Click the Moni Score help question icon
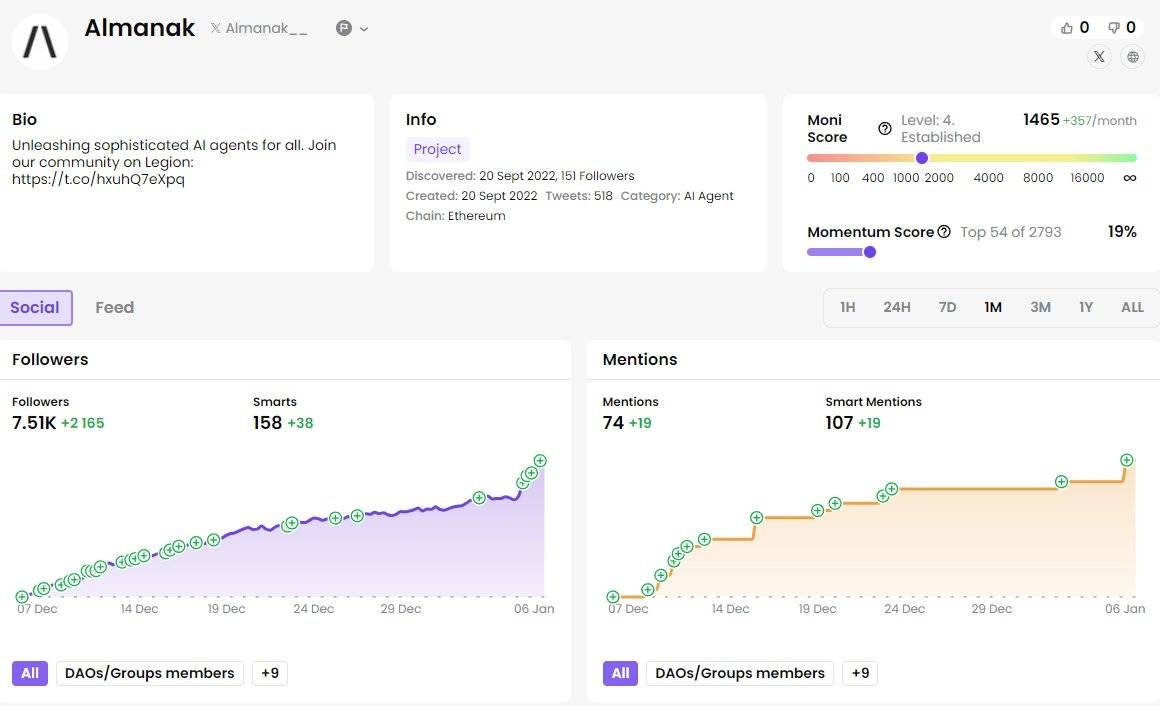 (x=884, y=128)
